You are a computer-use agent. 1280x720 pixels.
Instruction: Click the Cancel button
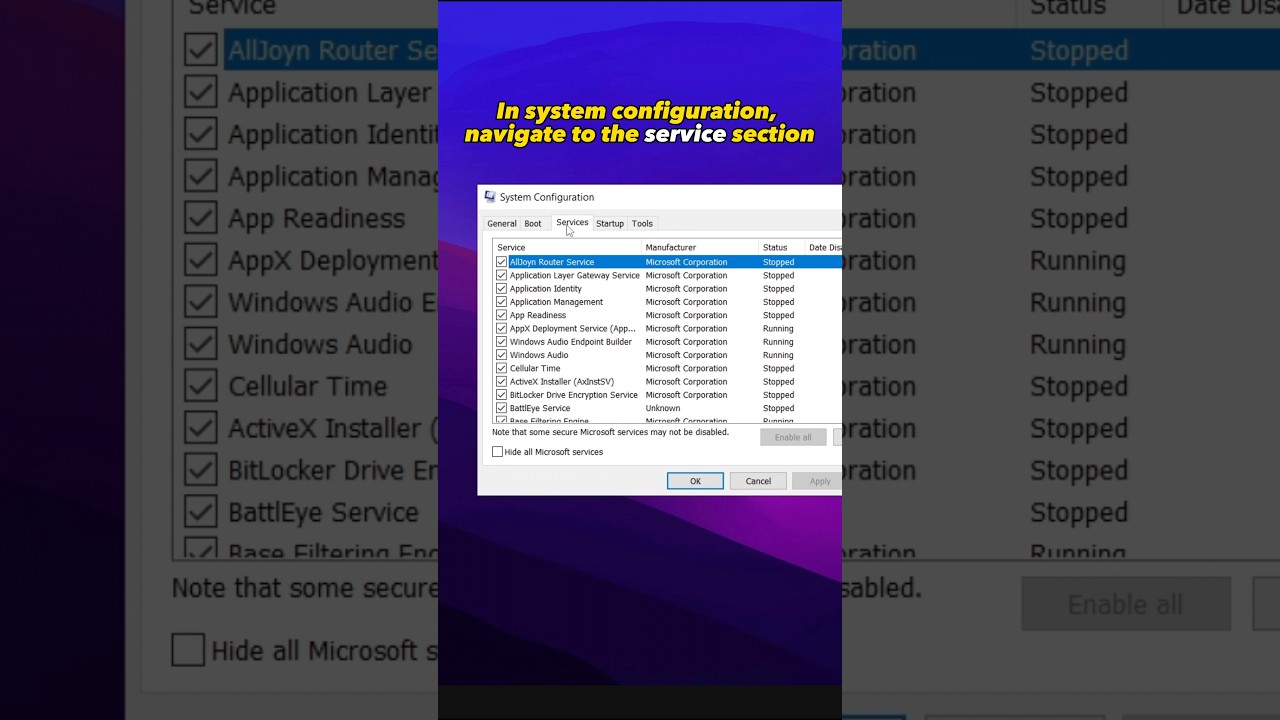[758, 481]
